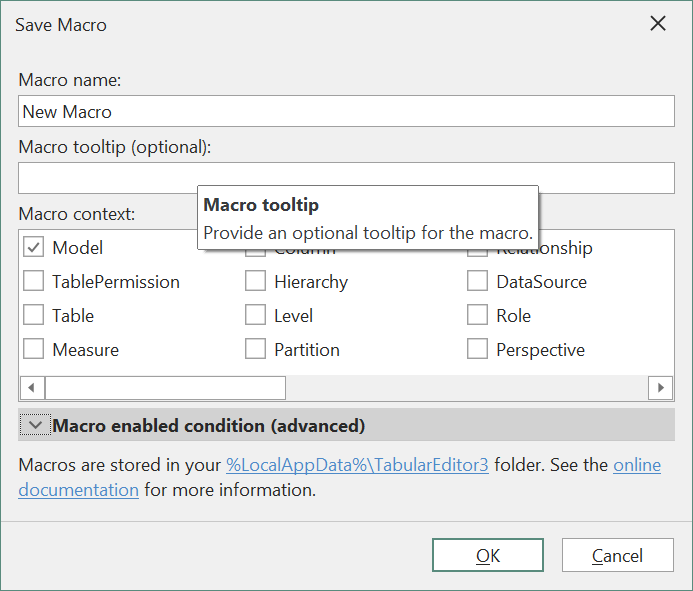This screenshot has width=693, height=591.
Task: Open the %LocalAppData%\TabularEditor3 folder link
Action: point(357,465)
